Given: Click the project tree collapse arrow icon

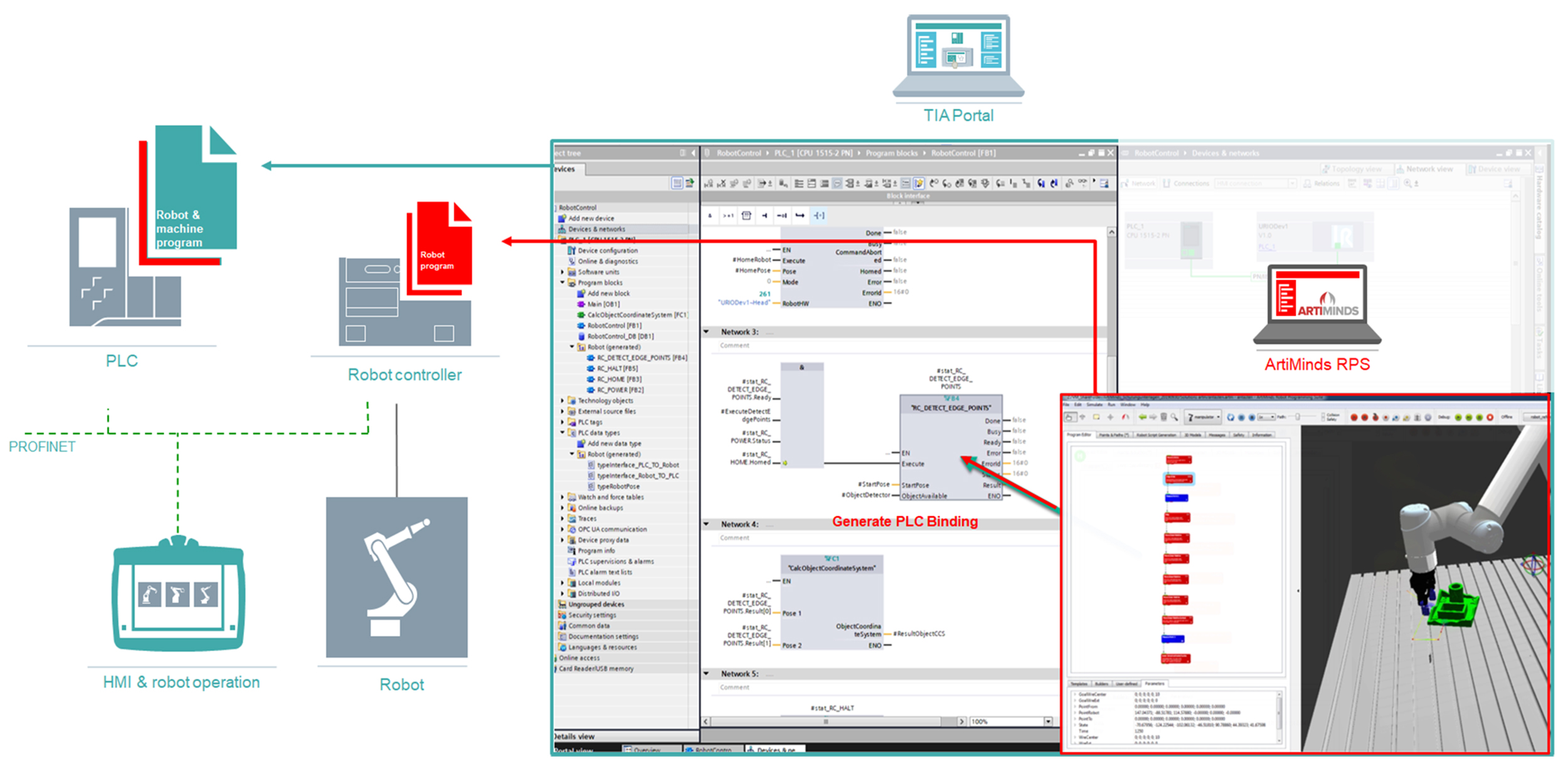Looking at the screenshot, I should tap(693, 153).
